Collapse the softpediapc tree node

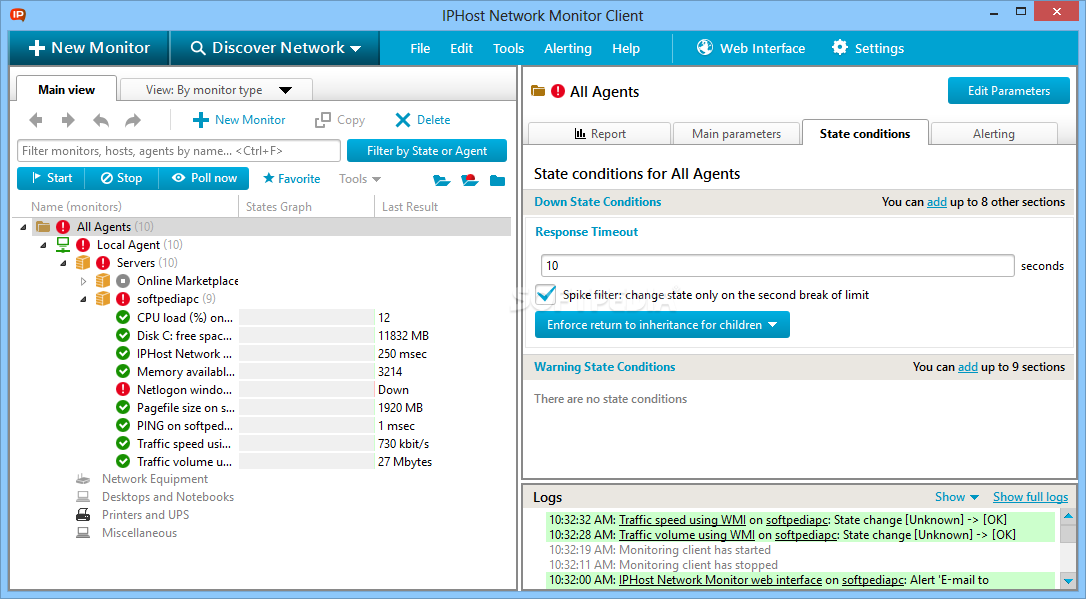[x=84, y=299]
